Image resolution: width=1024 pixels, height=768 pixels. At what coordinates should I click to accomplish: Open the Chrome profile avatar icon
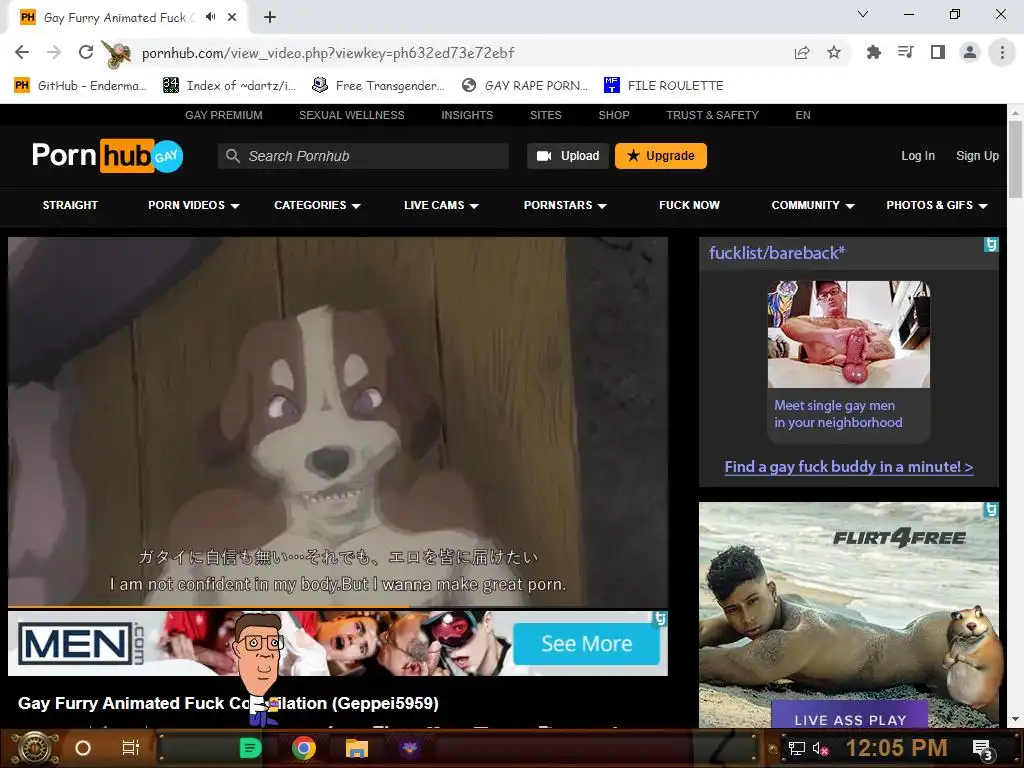point(970,52)
